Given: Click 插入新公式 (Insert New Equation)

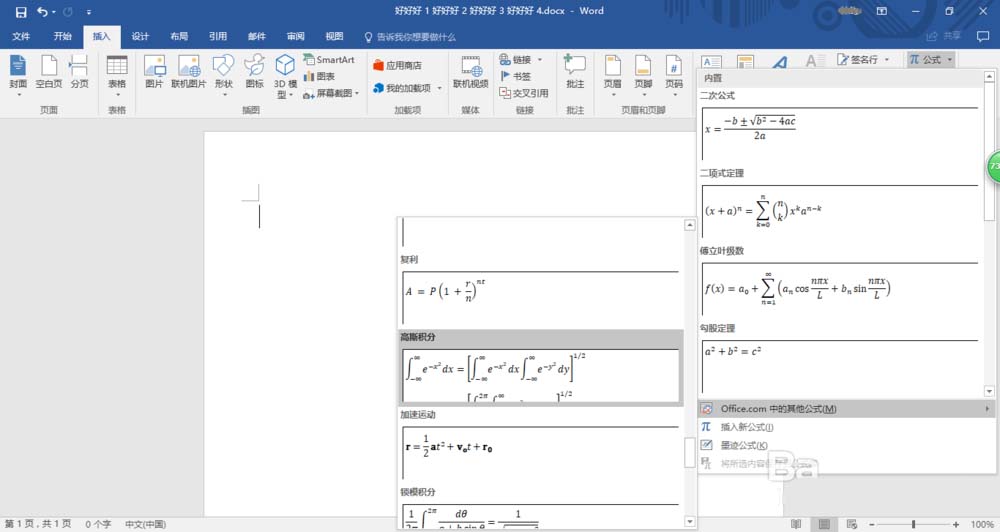Looking at the screenshot, I should coord(746,427).
